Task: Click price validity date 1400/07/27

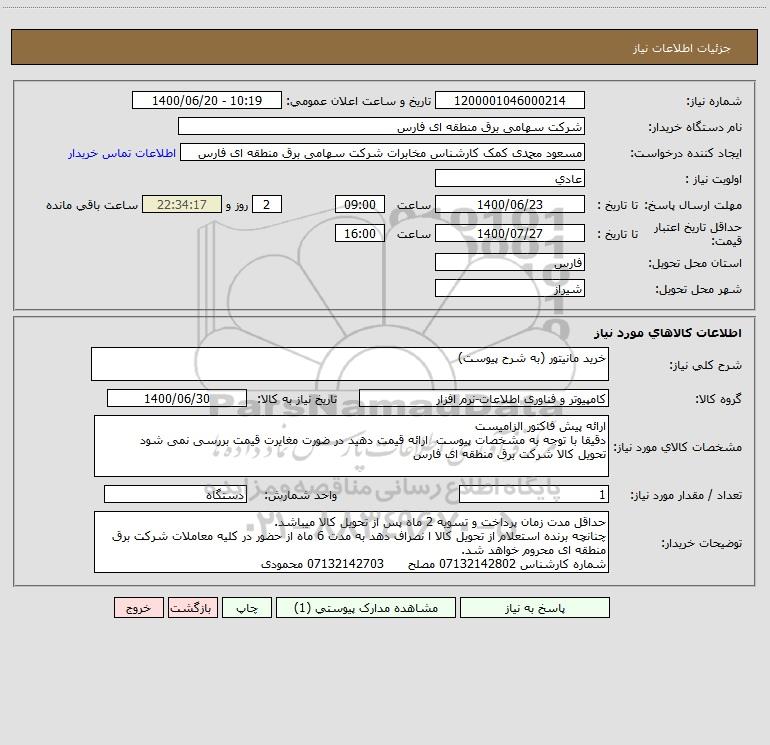Action: (x=510, y=233)
